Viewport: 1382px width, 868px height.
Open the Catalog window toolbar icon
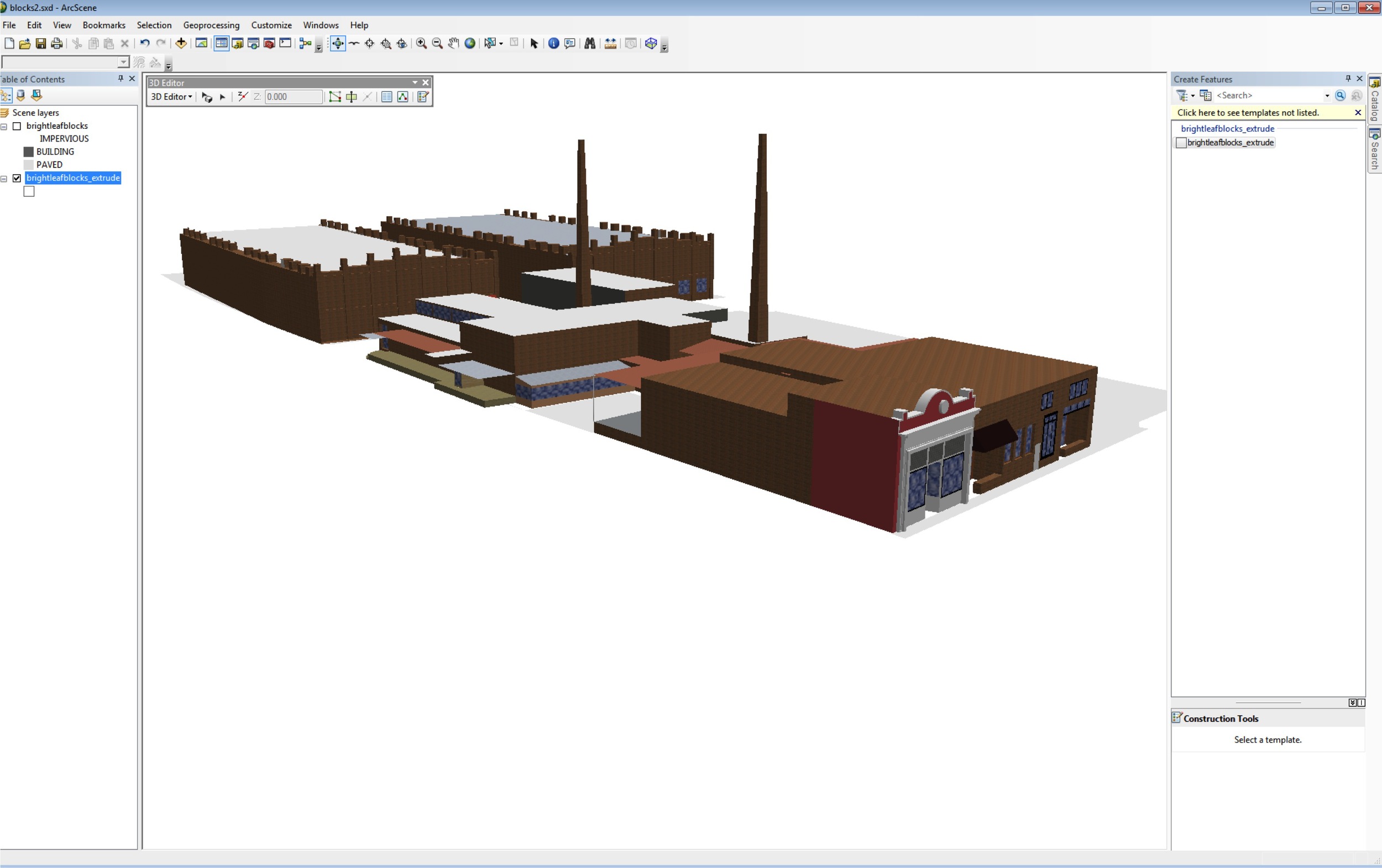238,44
